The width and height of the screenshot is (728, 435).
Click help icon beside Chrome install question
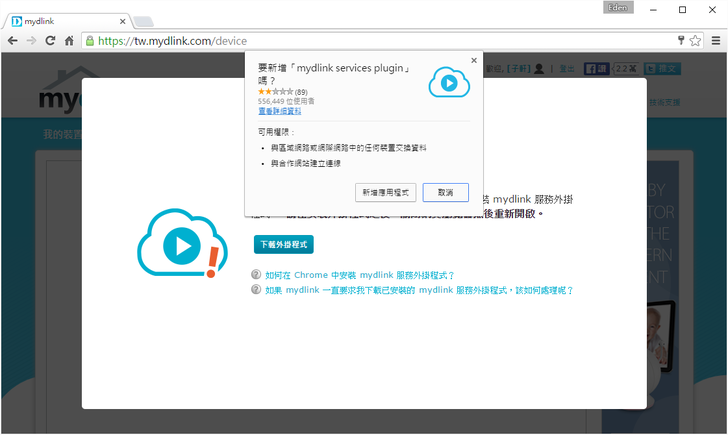tap(256, 274)
